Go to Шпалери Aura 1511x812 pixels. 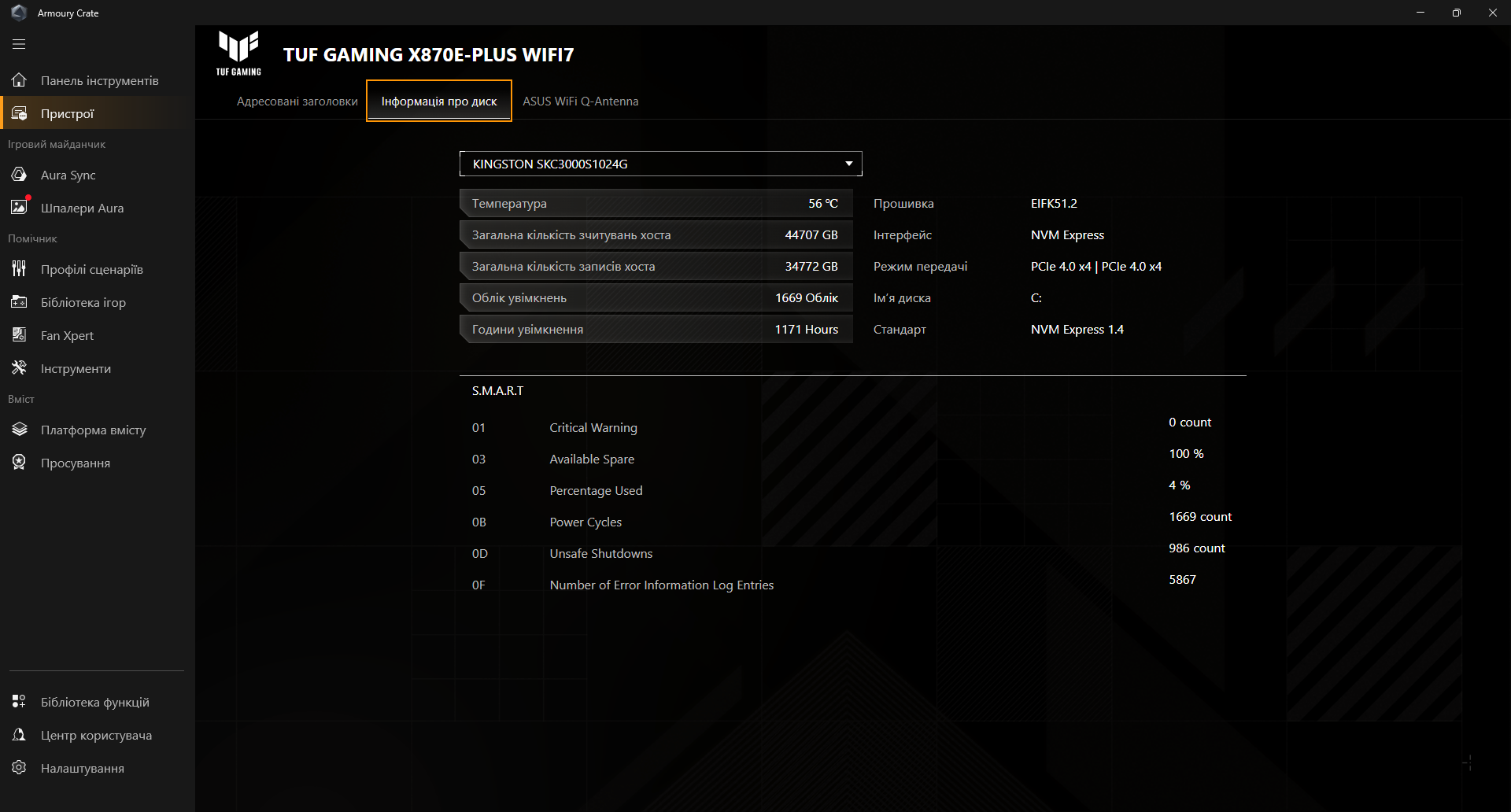tap(98, 208)
